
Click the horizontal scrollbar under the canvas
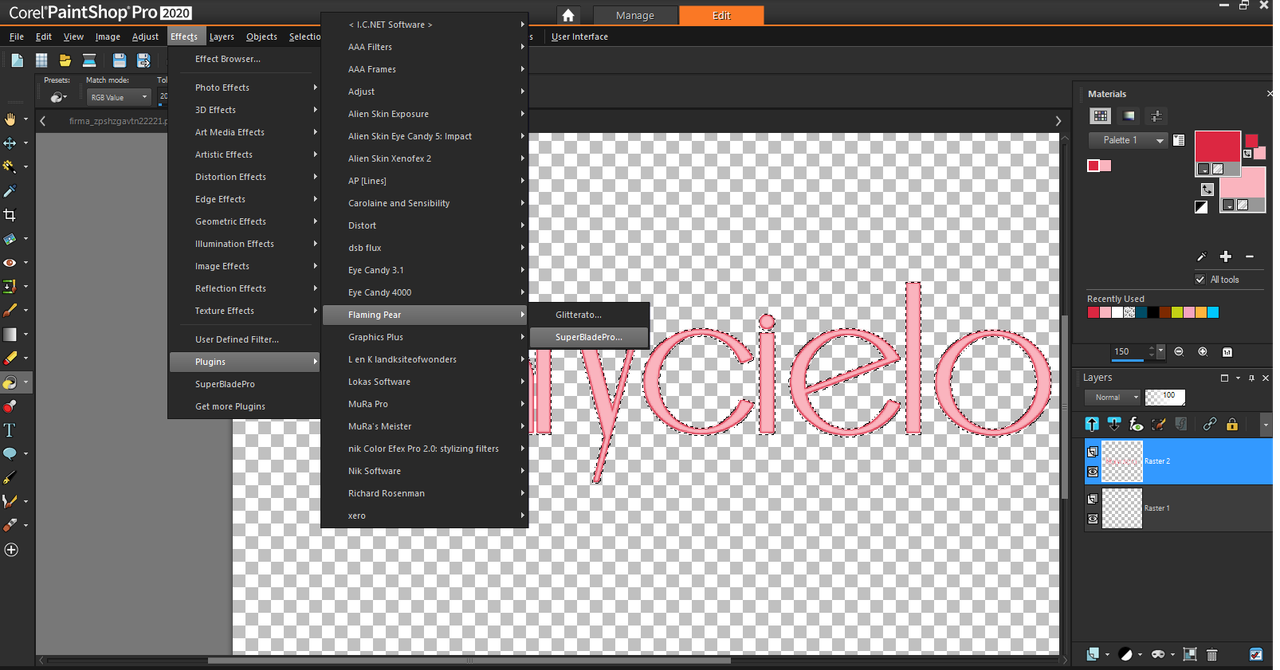tap(469, 661)
